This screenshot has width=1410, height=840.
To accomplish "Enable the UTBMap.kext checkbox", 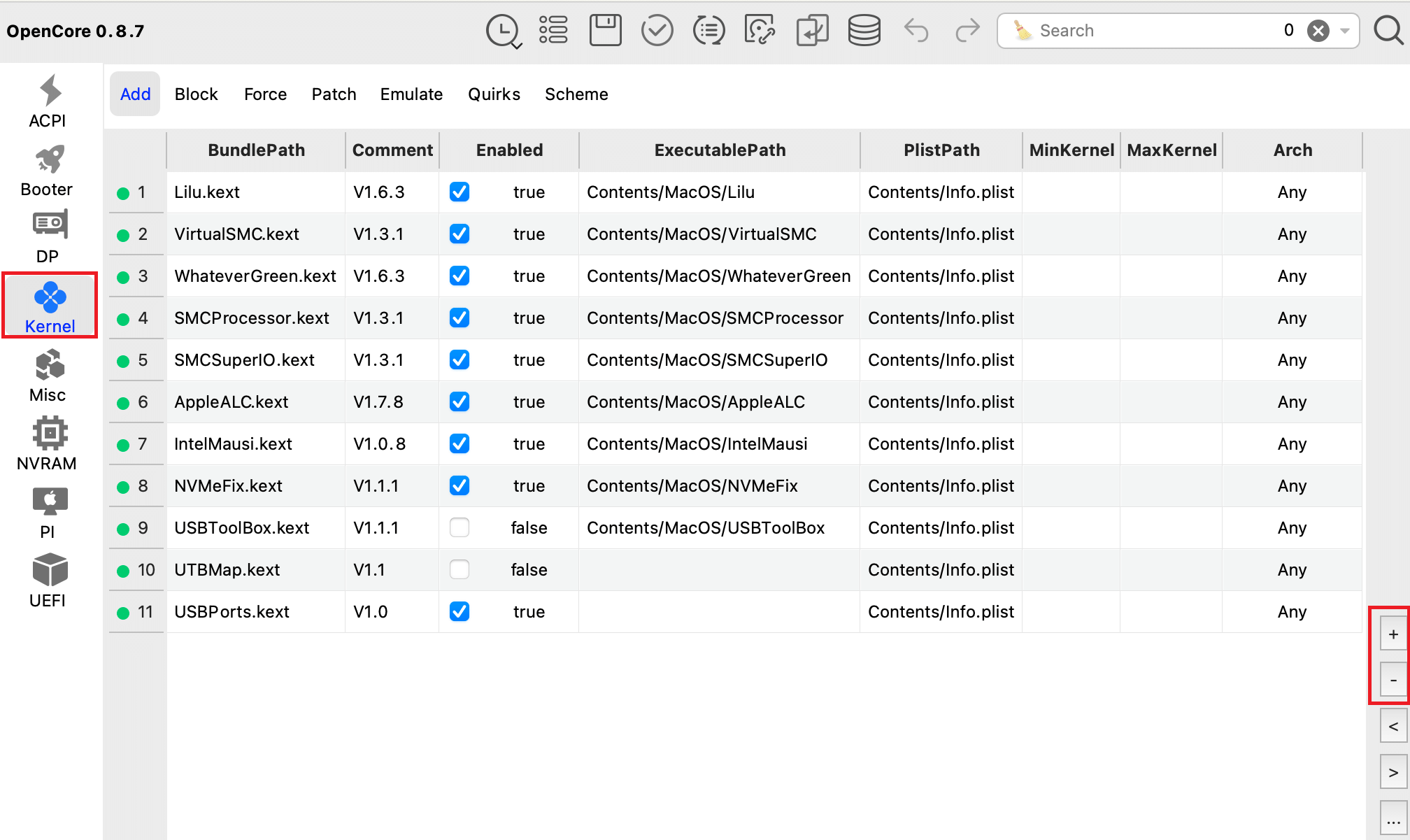I will (460, 569).
